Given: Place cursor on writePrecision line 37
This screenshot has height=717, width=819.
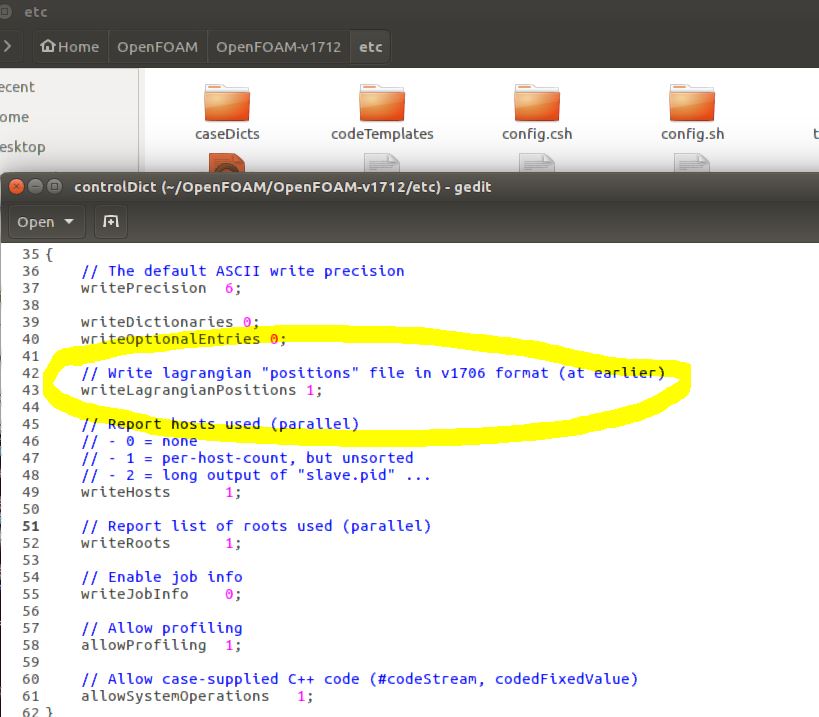Looking at the screenshot, I should pyautogui.click(x=160, y=288).
